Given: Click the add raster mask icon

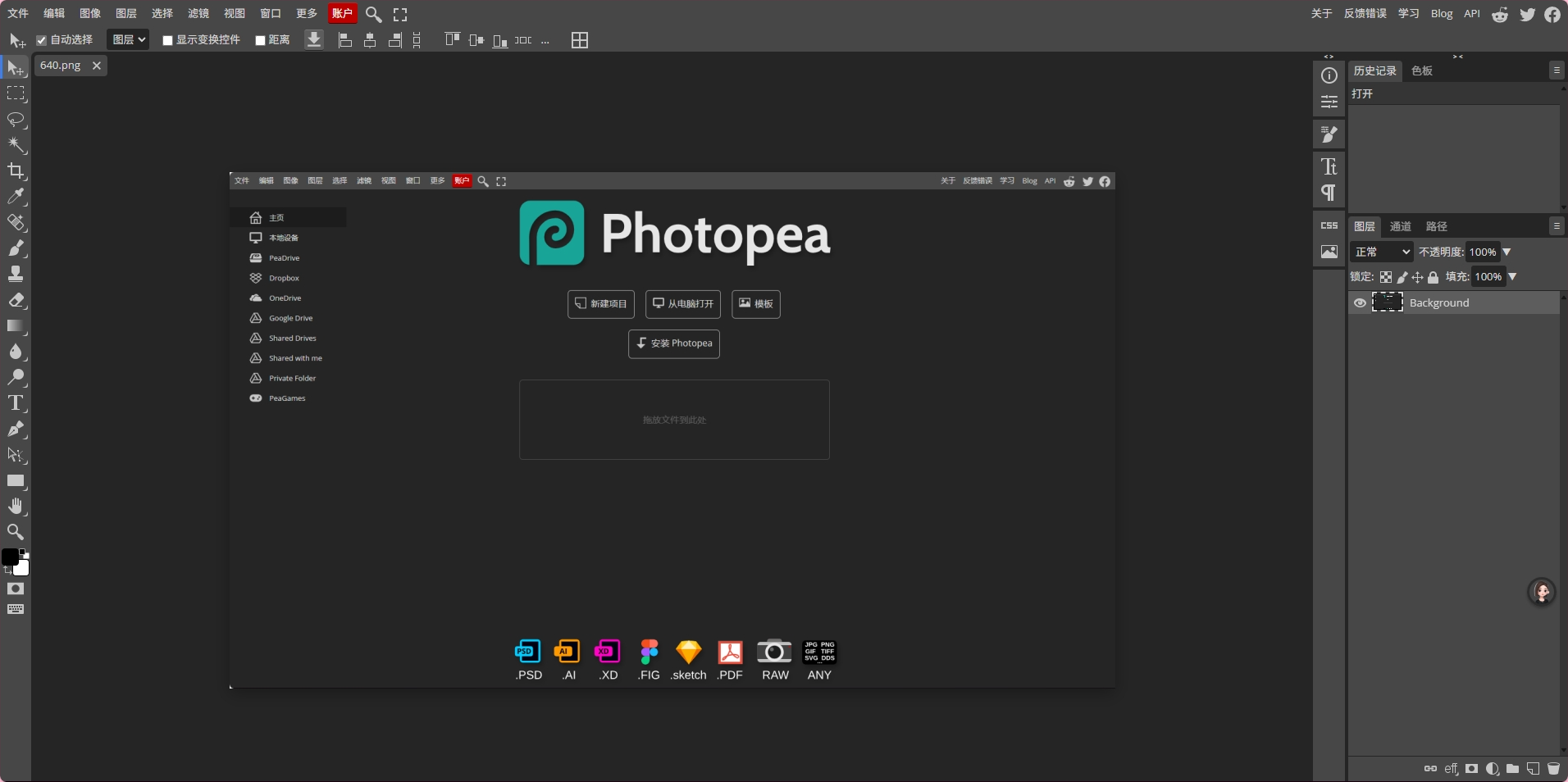Looking at the screenshot, I should point(1471,769).
